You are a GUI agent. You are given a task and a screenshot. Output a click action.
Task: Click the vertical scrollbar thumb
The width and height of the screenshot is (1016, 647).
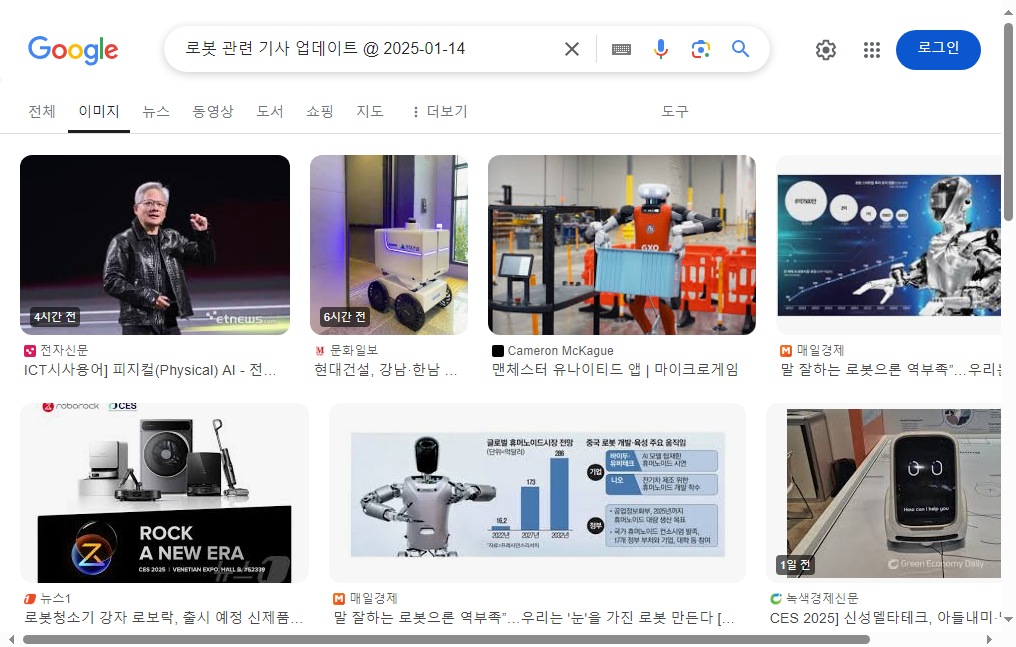[1008, 122]
